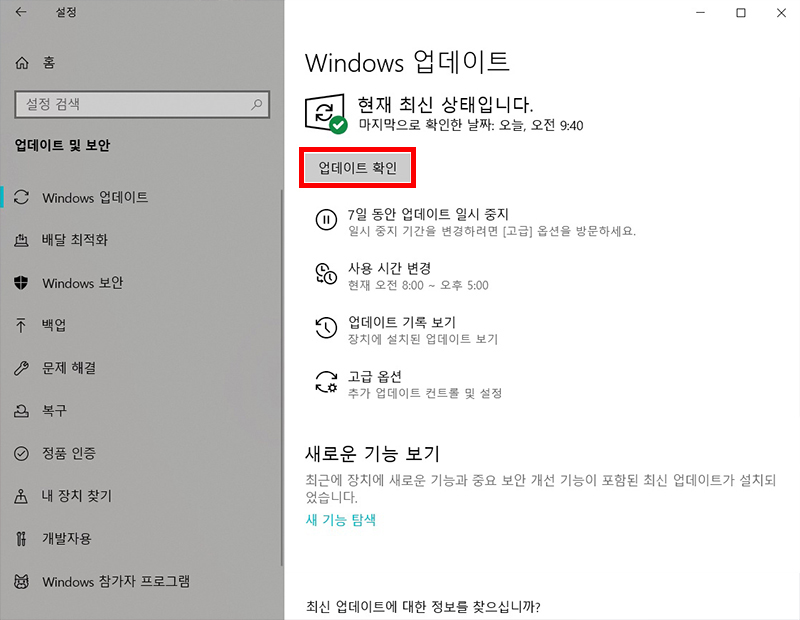Click the 문제 해결 wrench icon
This screenshot has height=620, width=800.
click(x=21, y=368)
